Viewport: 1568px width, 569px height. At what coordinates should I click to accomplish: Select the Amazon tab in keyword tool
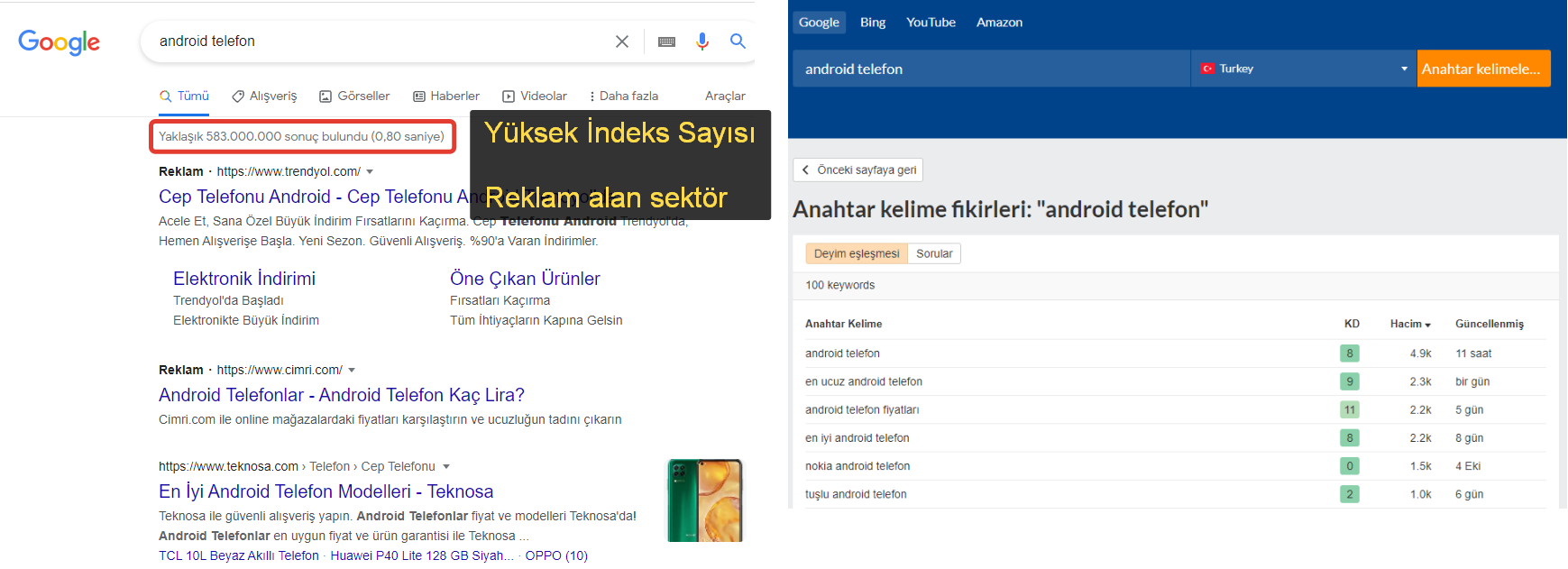[999, 23]
